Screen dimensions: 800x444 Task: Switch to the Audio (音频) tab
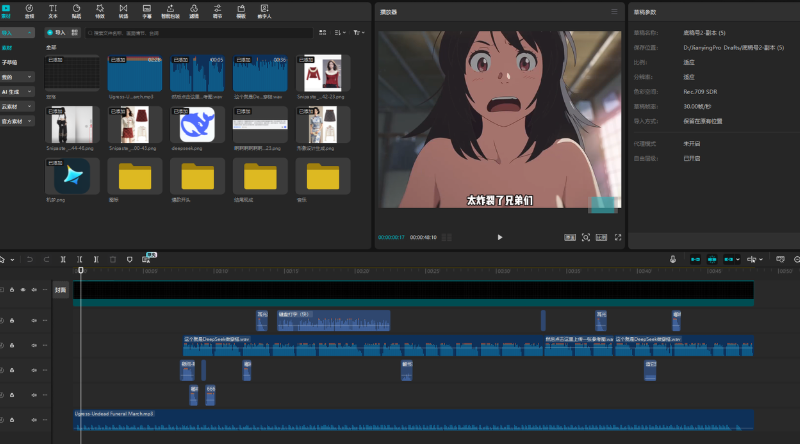point(29,11)
